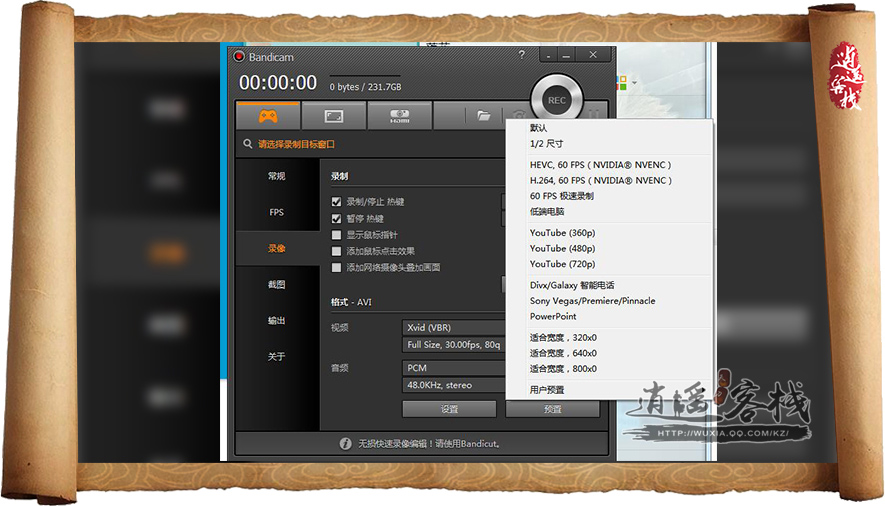This screenshot has width=885, height=506.
Task: Choose the YouTube (480p) preset
Action: coord(610,248)
